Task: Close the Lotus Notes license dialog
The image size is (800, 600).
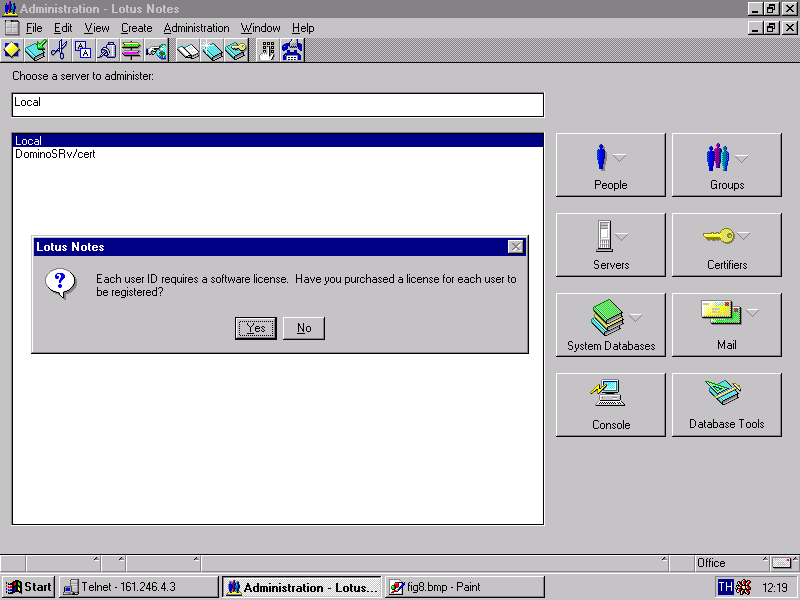Action: (516, 247)
